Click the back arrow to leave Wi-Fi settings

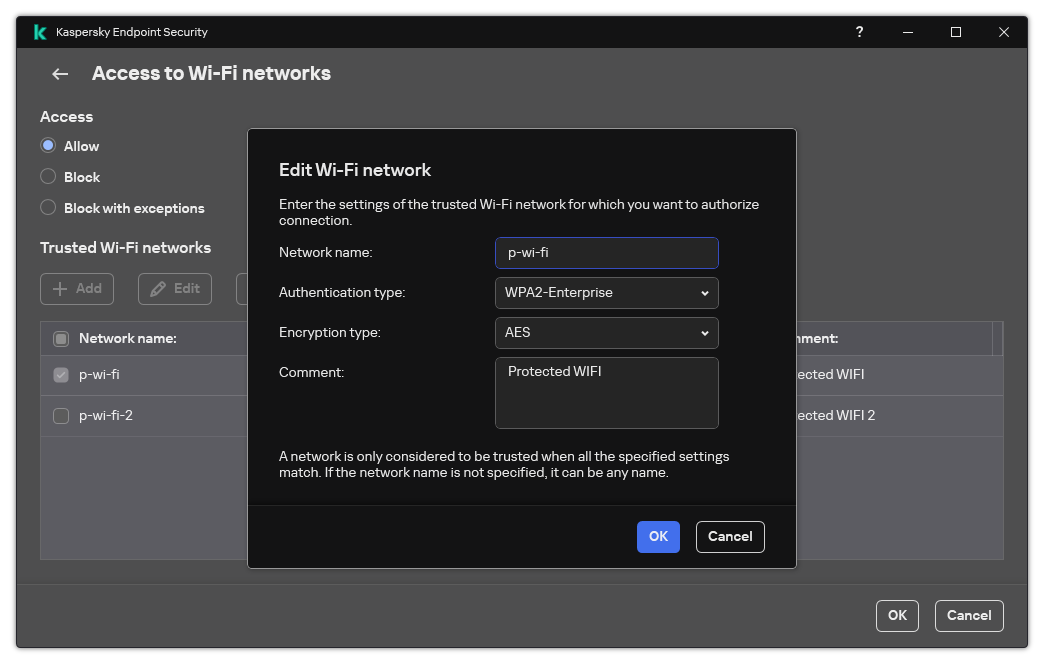coord(59,73)
